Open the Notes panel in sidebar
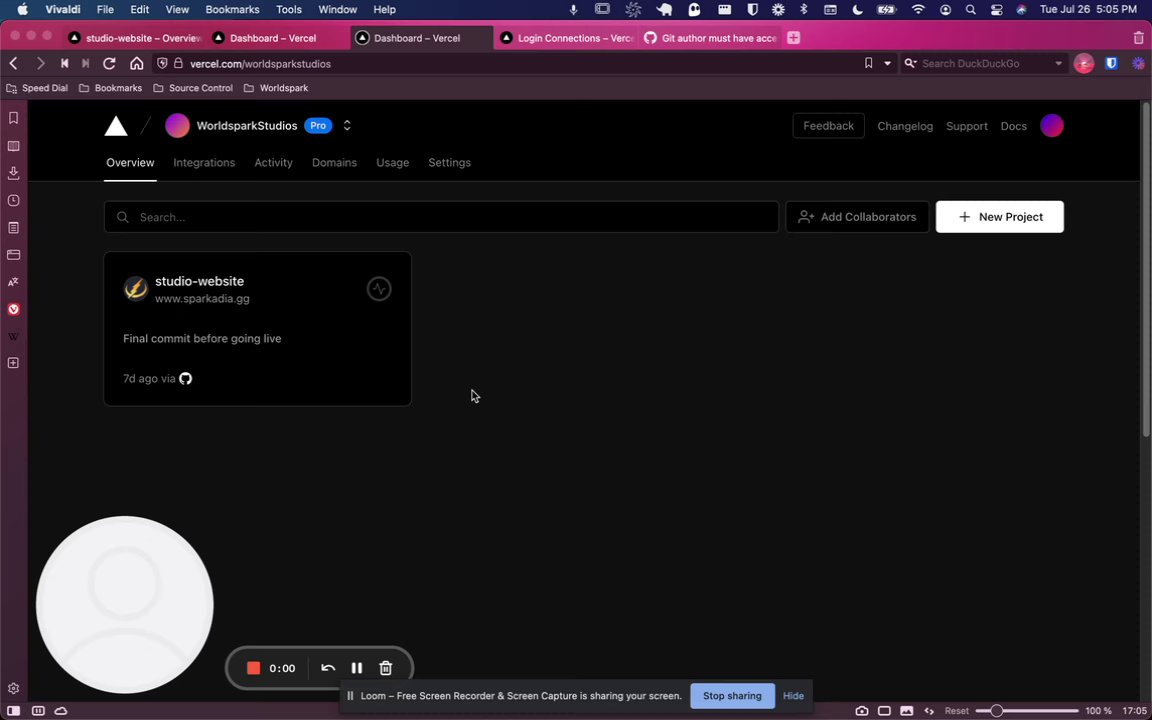 (x=13, y=228)
